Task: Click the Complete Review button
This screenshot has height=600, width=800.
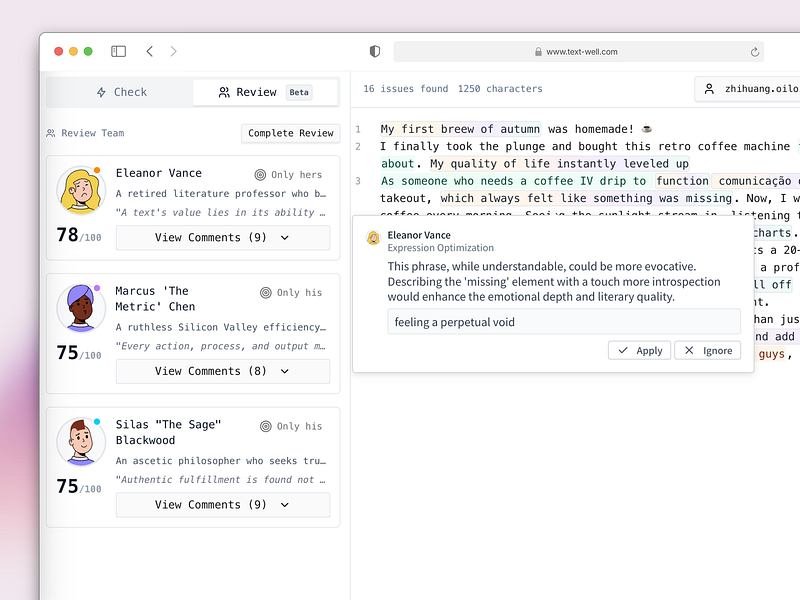Action: pyautogui.click(x=291, y=133)
